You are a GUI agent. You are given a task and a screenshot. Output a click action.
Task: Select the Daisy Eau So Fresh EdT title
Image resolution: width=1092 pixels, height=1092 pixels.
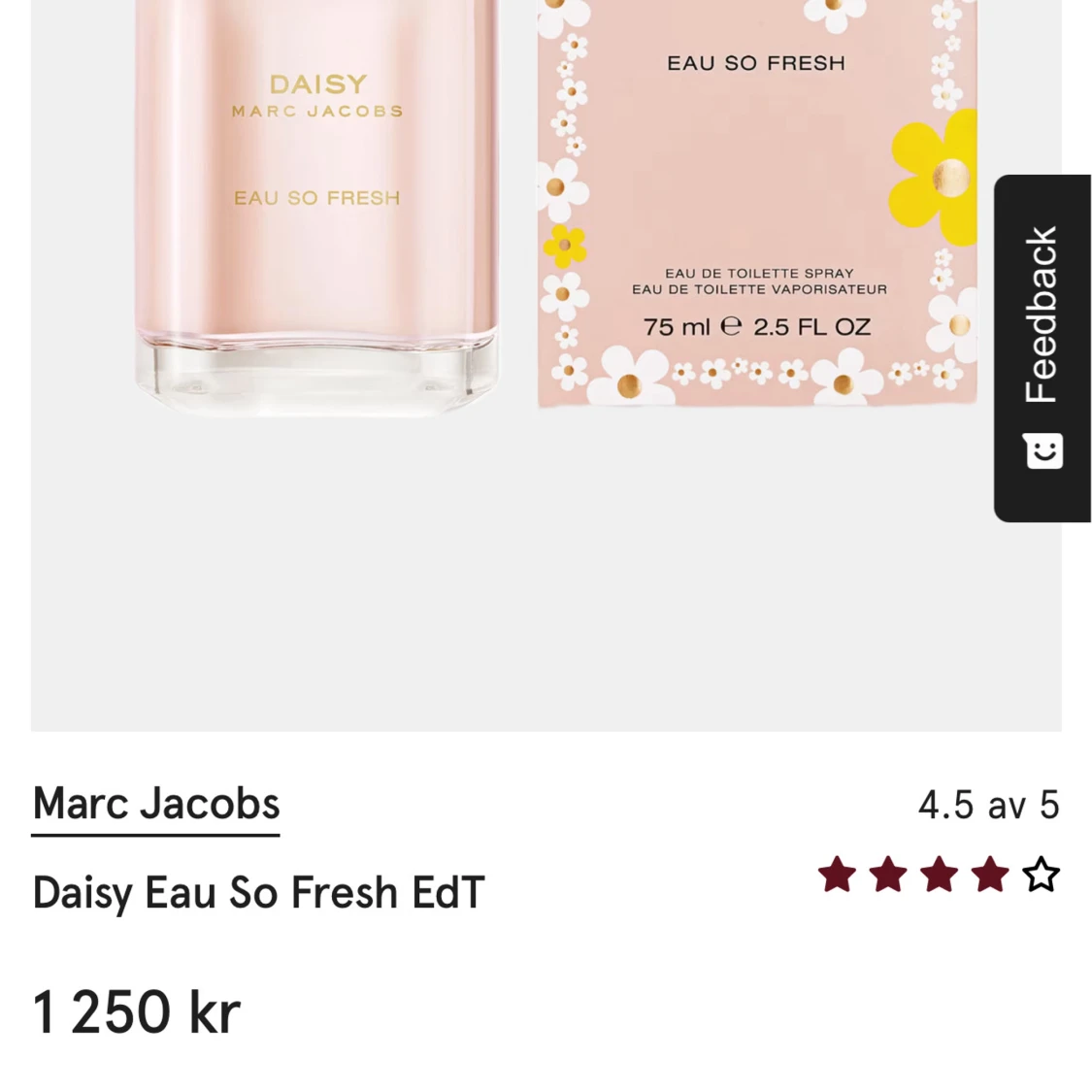tap(258, 892)
